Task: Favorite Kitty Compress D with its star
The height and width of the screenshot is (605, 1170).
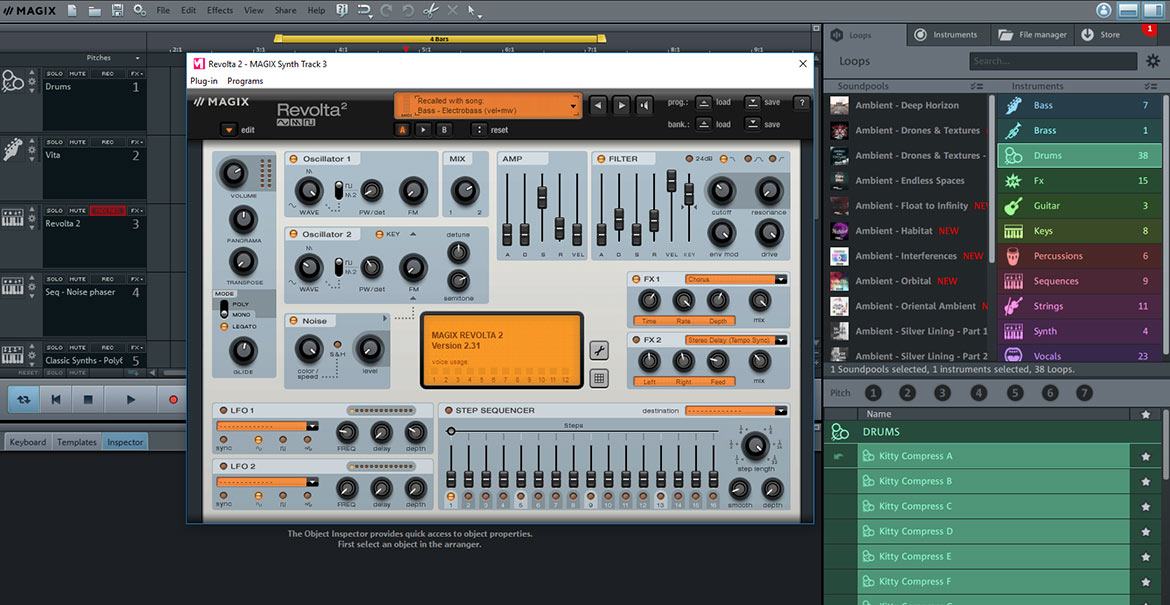Action: (1145, 532)
